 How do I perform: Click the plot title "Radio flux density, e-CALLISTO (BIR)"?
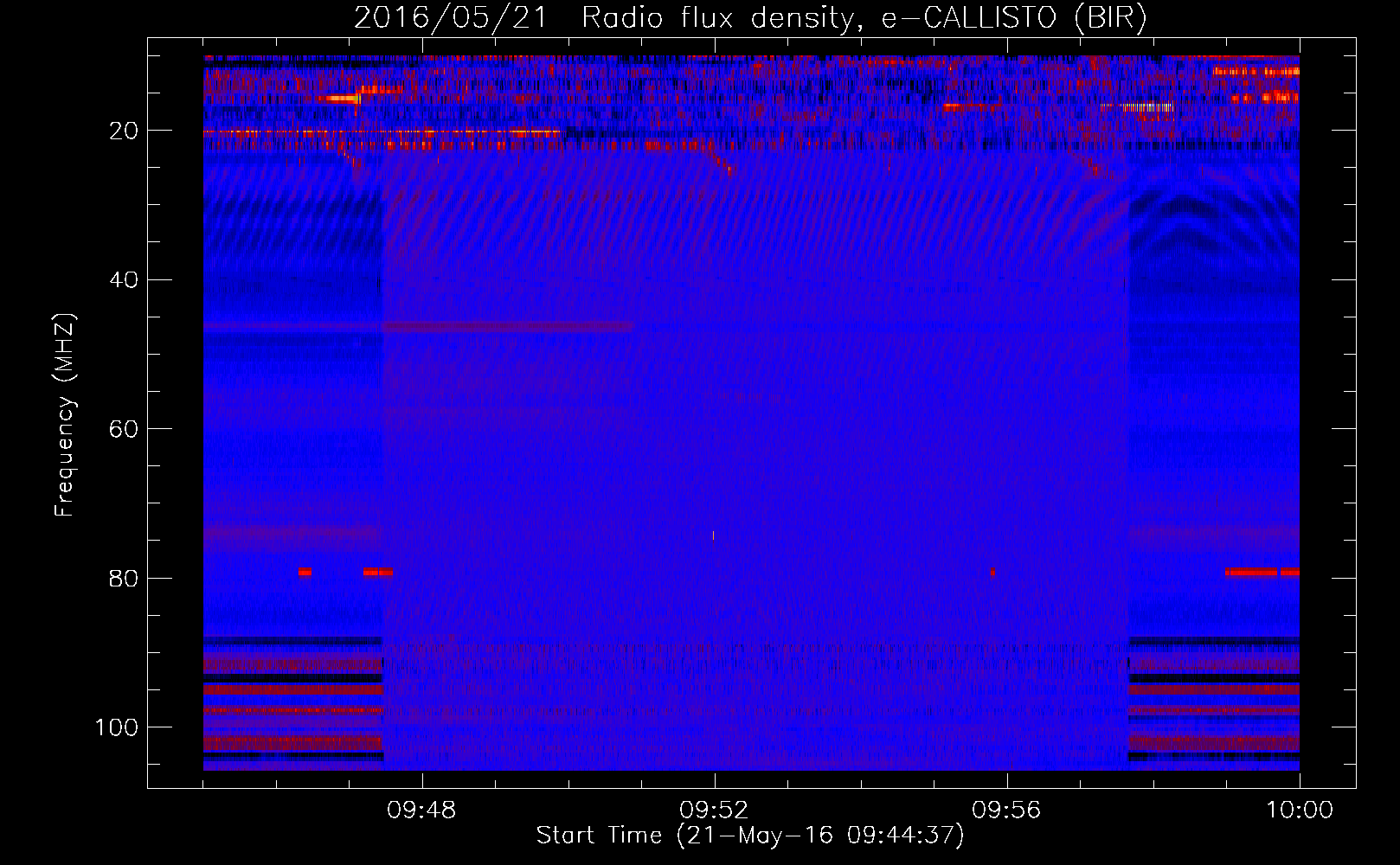(x=864, y=18)
